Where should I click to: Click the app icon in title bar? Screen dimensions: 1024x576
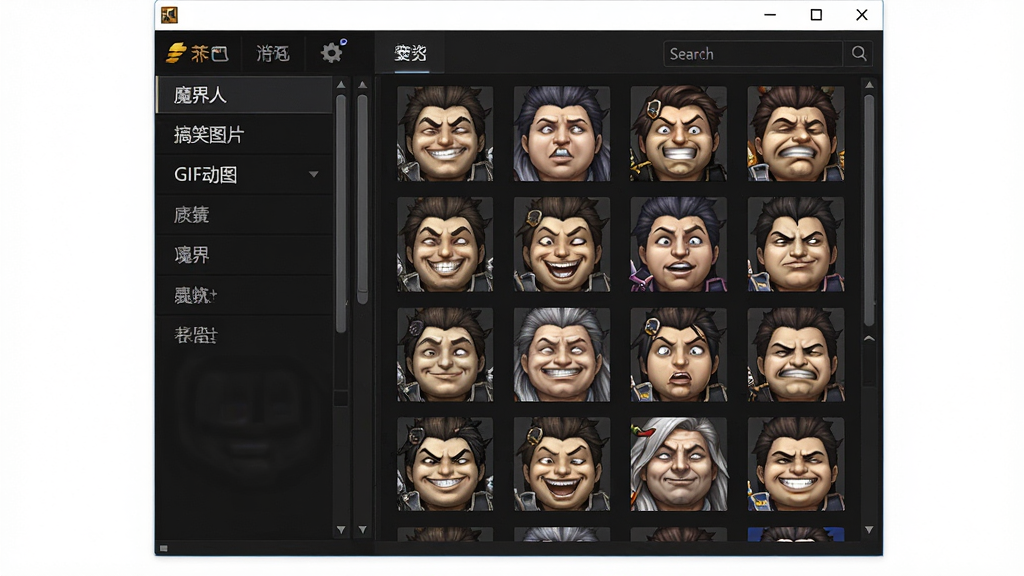point(169,15)
